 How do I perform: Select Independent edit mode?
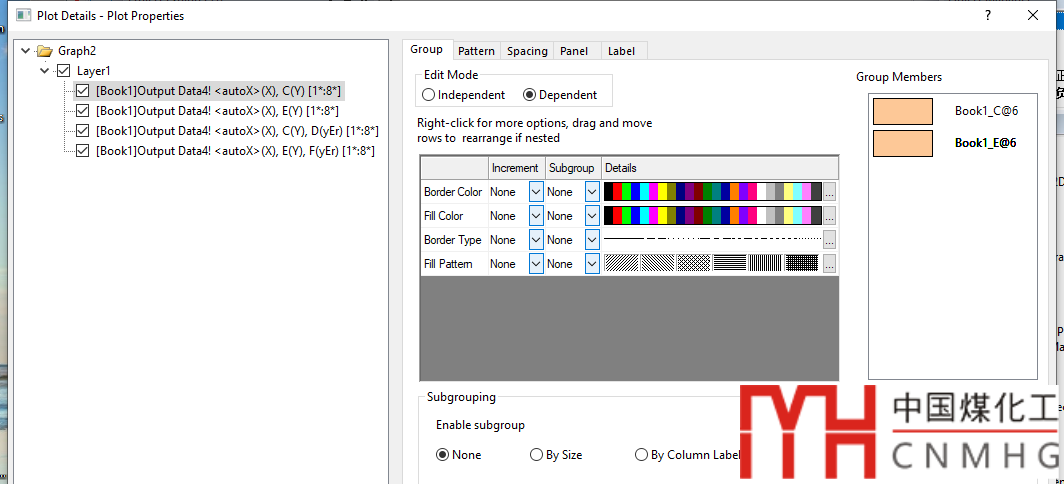pyautogui.click(x=429, y=95)
